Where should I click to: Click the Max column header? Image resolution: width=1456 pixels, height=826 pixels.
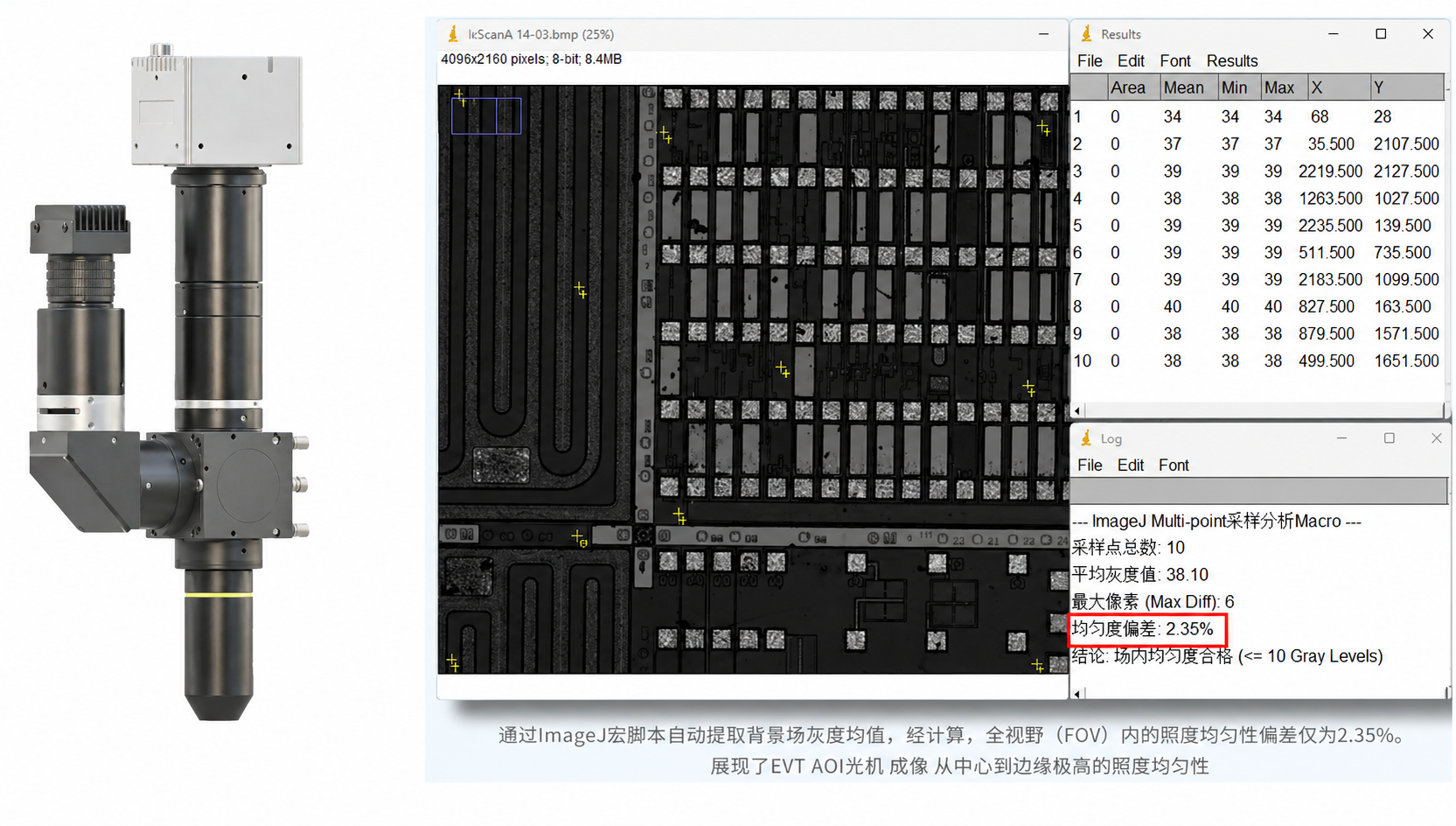coord(1284,87)
